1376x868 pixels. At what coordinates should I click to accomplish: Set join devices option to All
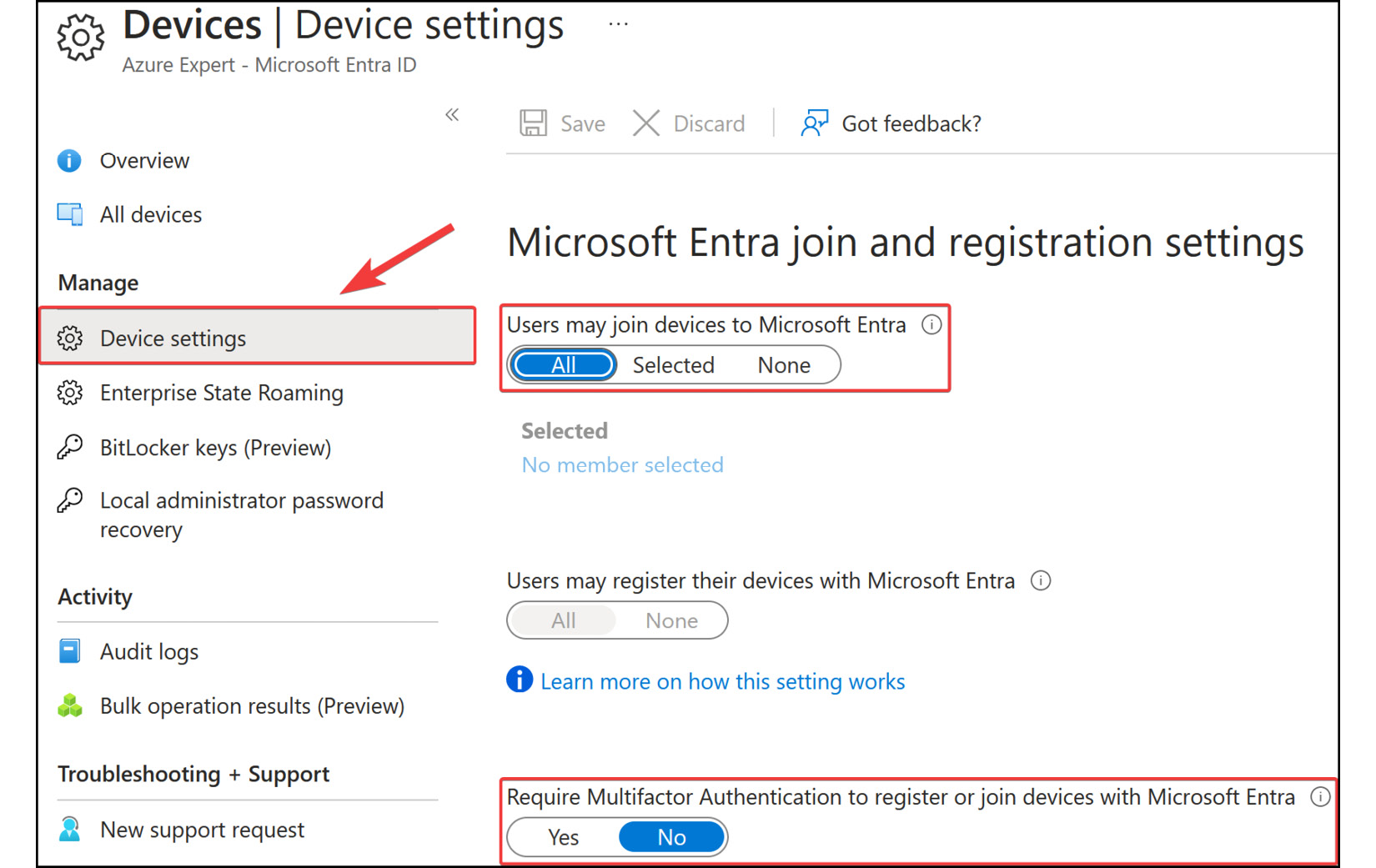564,364
